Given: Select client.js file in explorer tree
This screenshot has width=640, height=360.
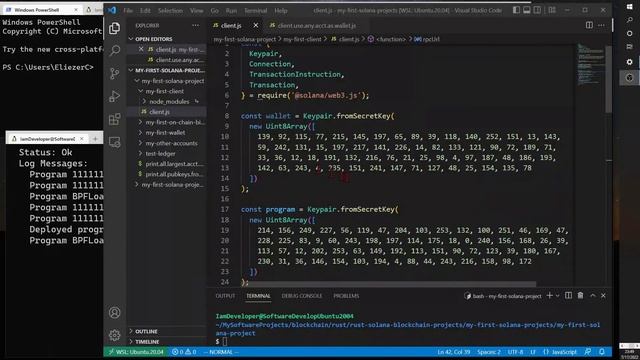Looking at the screenshot, I should coord(167,112).
